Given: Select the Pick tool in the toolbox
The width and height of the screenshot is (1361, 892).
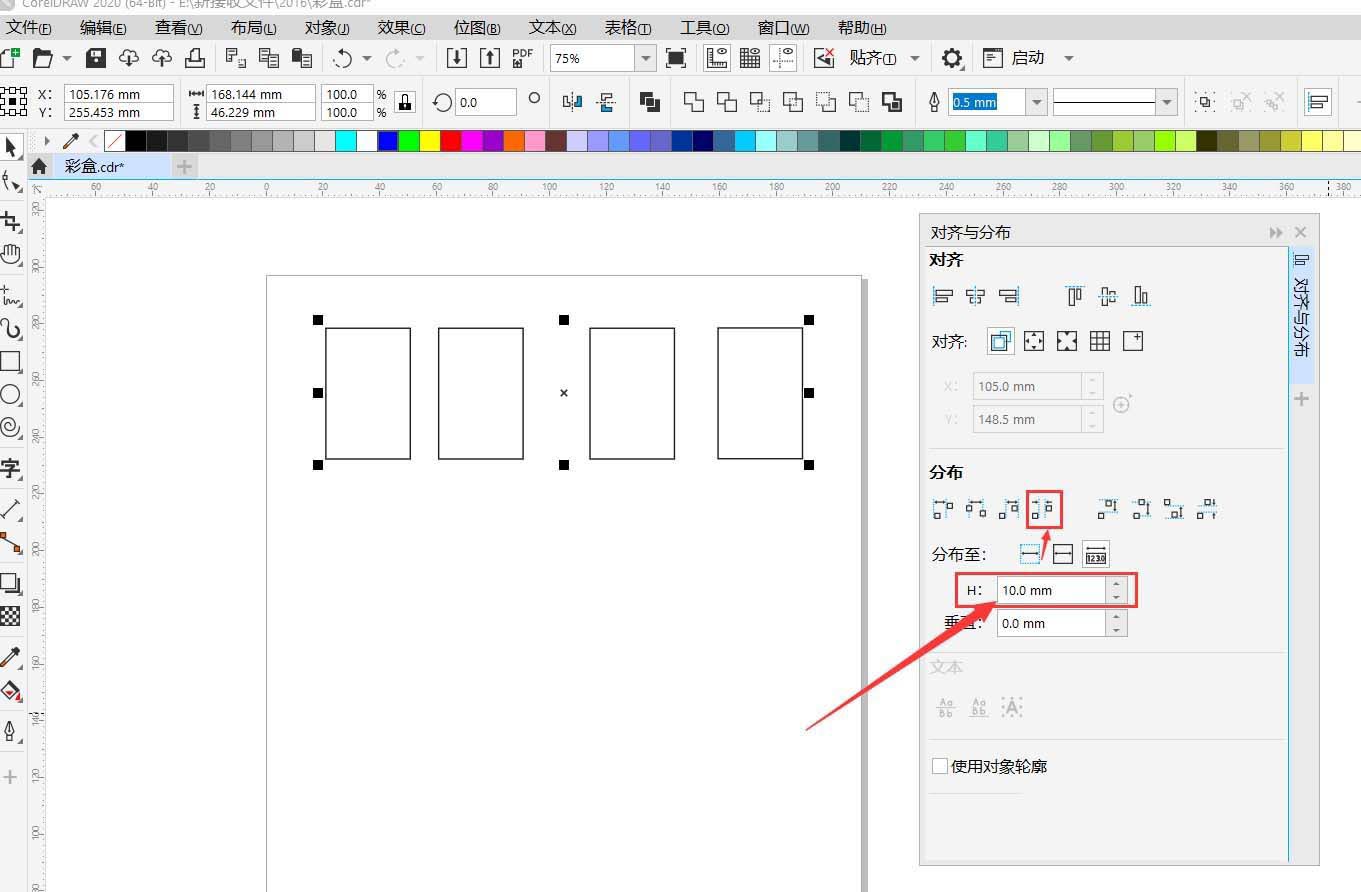Looking at the screenshot, I should pyautogui.click(x=13, y=146).
